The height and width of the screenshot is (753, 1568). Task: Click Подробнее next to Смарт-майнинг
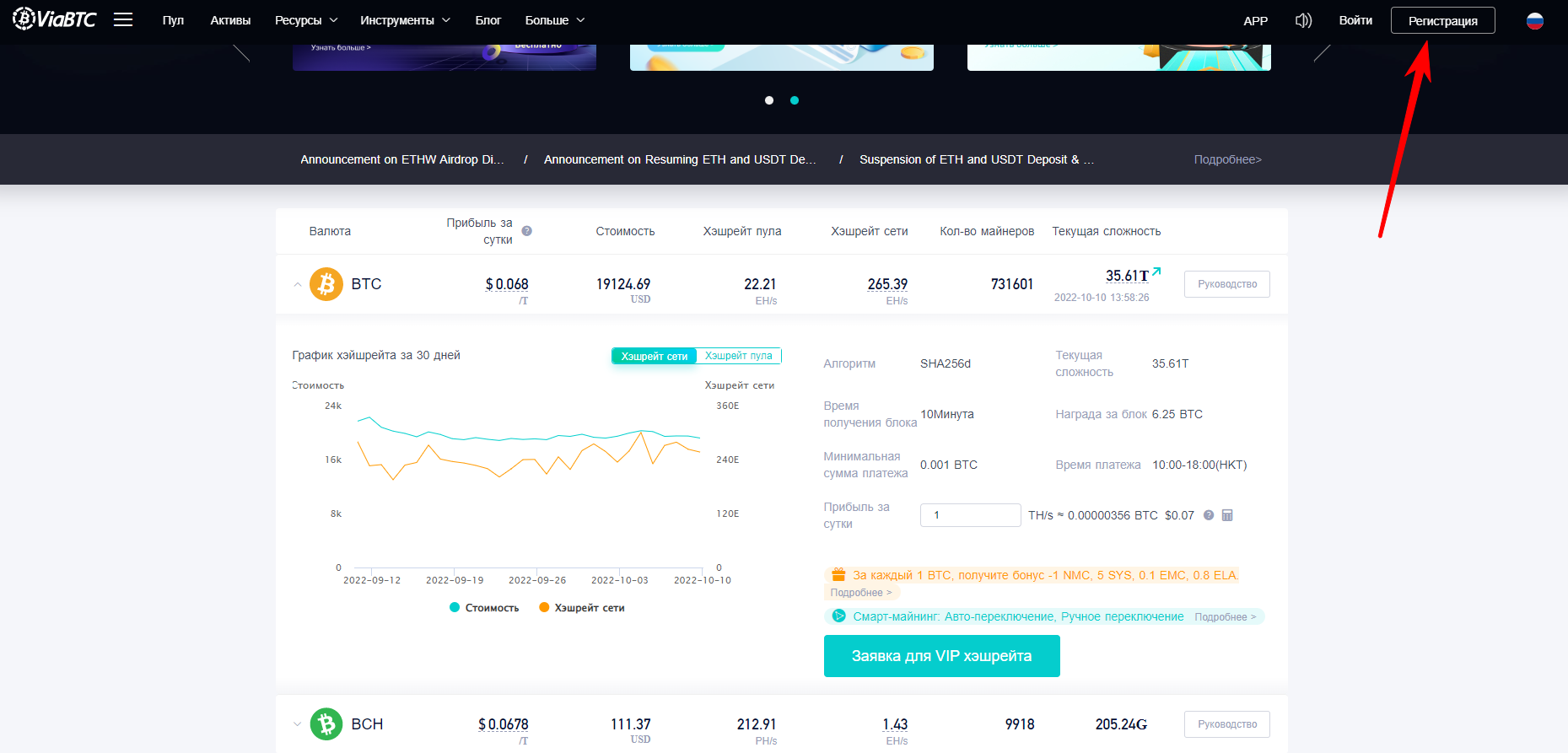pos(1225,617)
